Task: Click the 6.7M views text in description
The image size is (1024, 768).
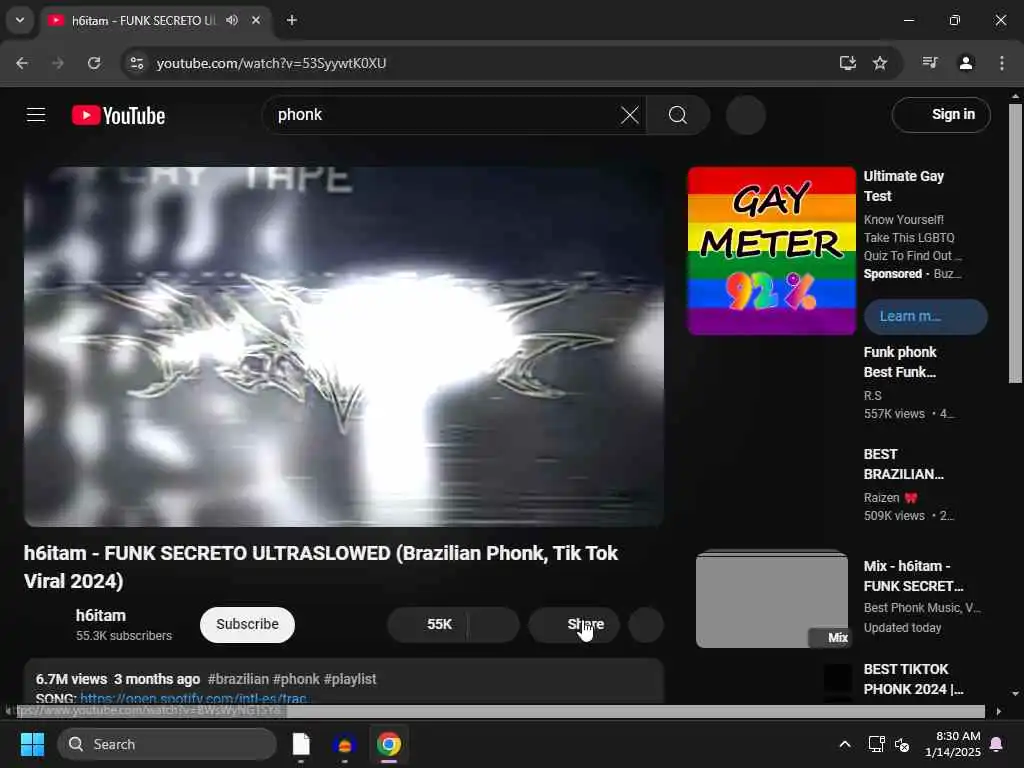Action: pos(71,679)
